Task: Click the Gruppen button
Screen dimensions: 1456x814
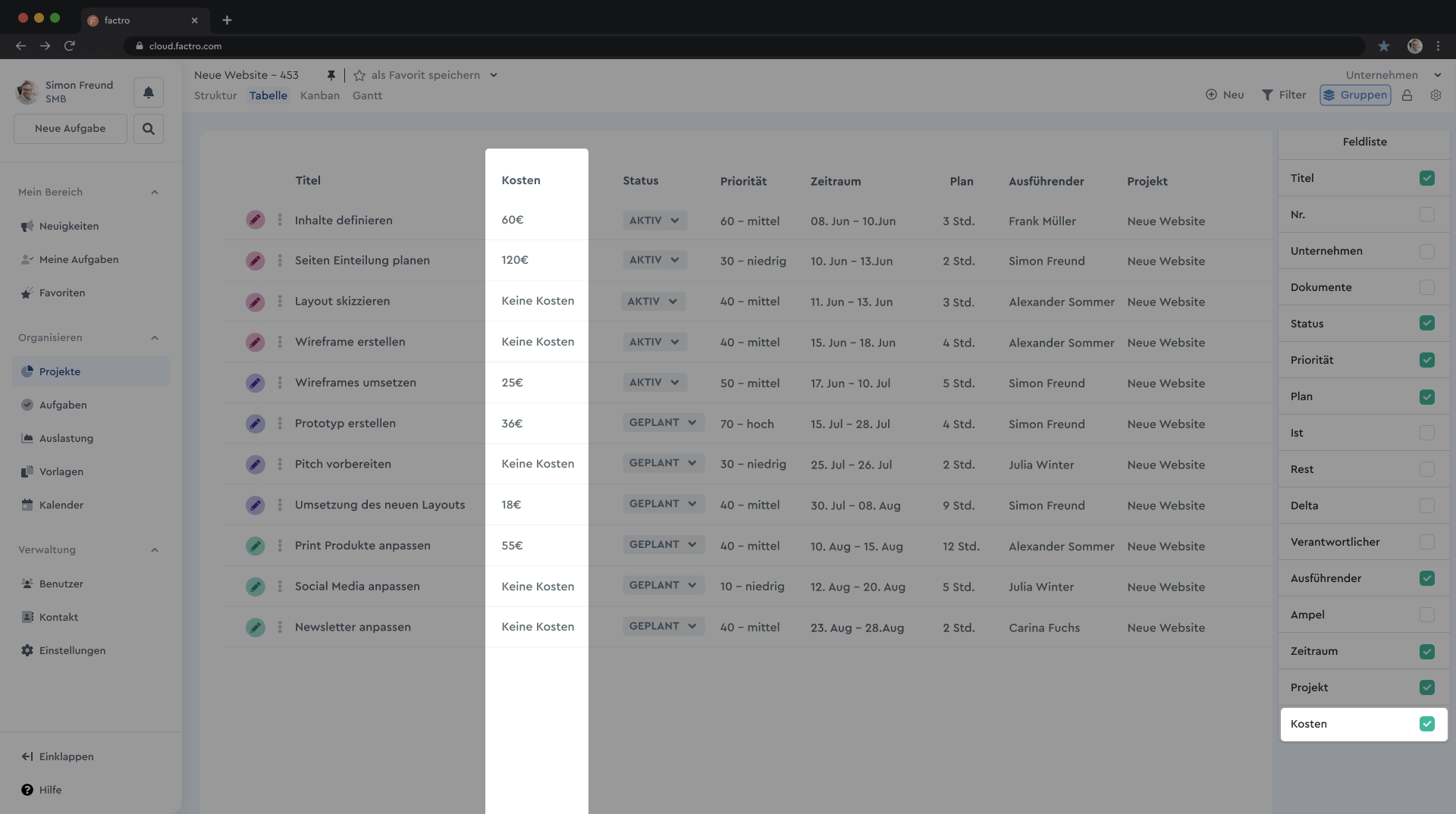Action: (x=1355, y=95)
